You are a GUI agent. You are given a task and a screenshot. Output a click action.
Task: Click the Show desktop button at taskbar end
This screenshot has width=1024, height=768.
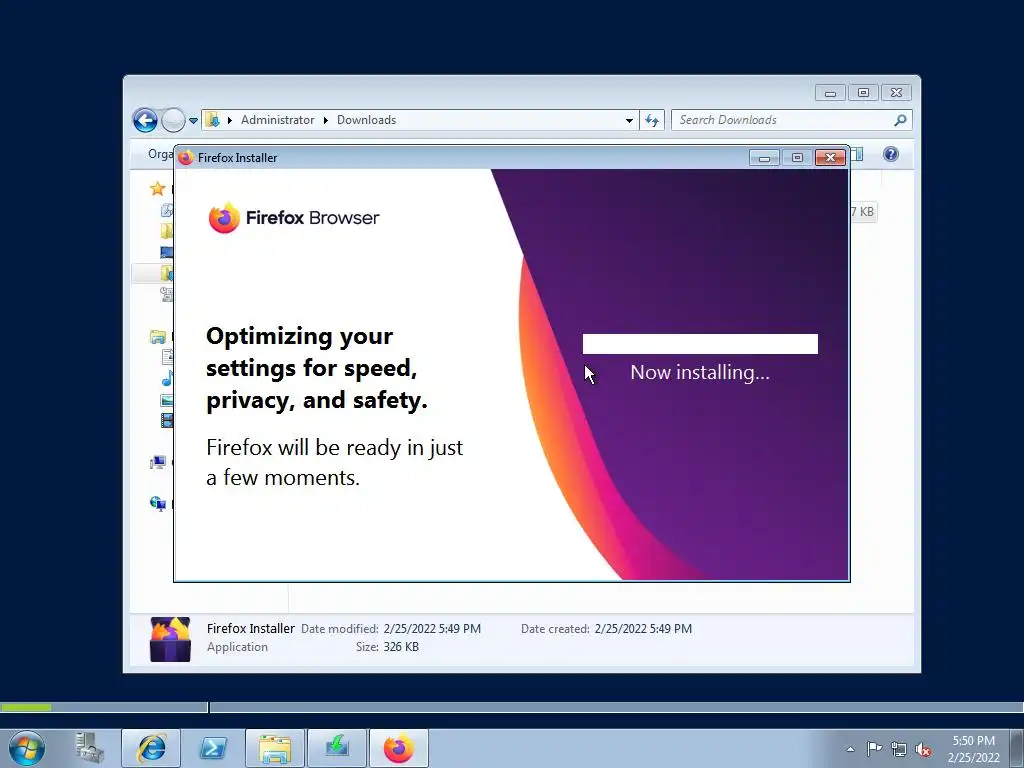pyautogui.click(x=1017, y=748)
